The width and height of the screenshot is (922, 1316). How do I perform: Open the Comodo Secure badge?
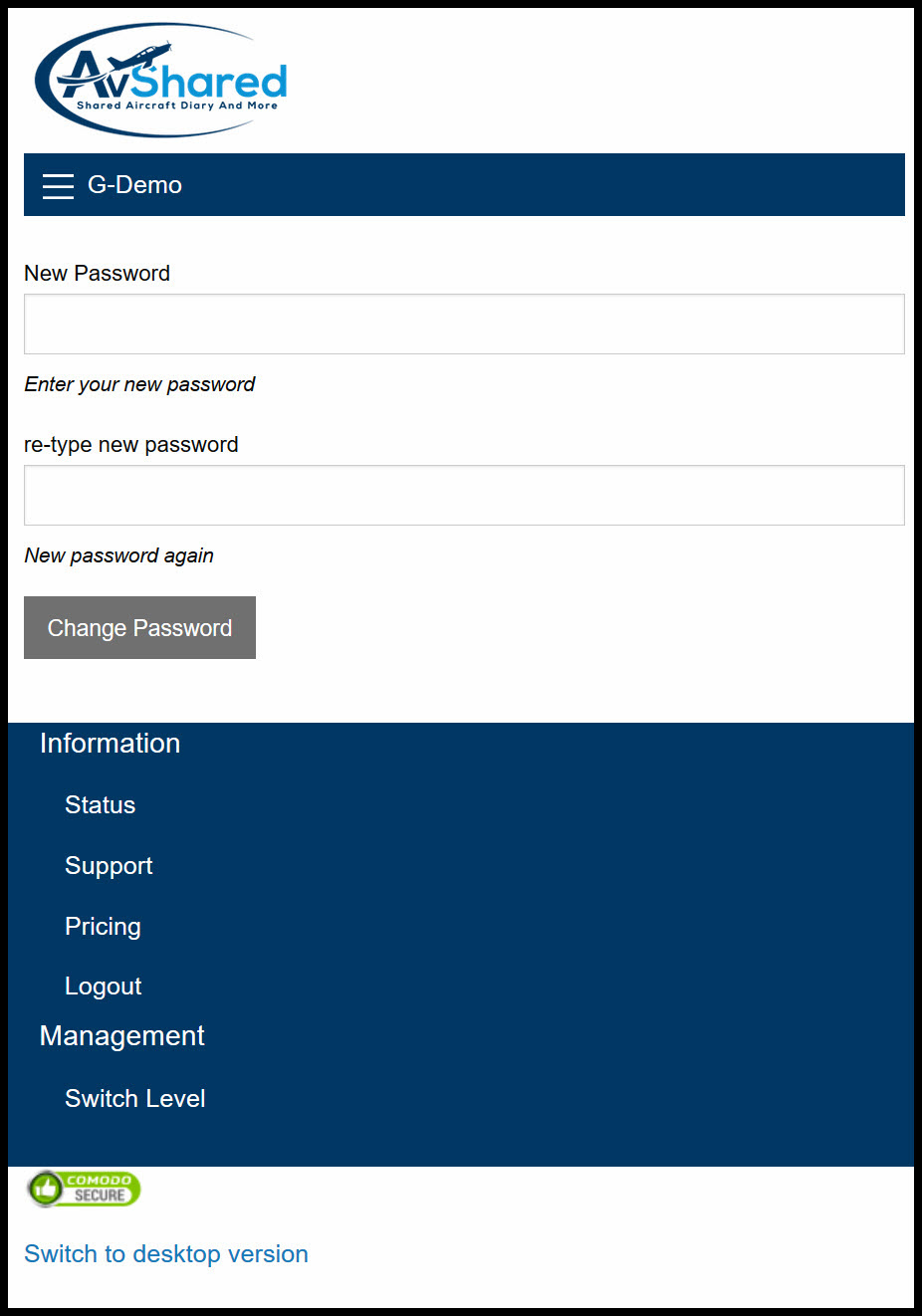84,1189
